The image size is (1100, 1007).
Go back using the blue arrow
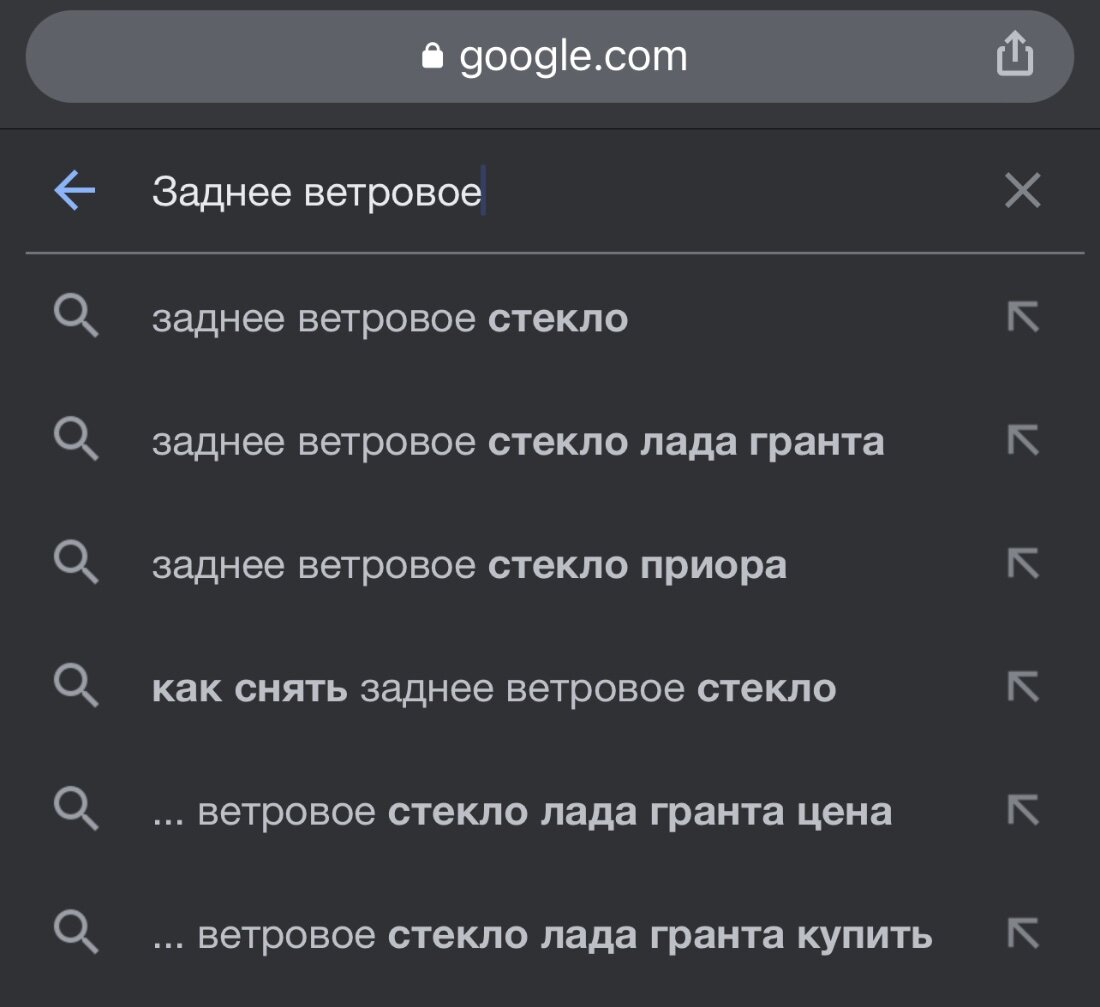coord(75,190)
